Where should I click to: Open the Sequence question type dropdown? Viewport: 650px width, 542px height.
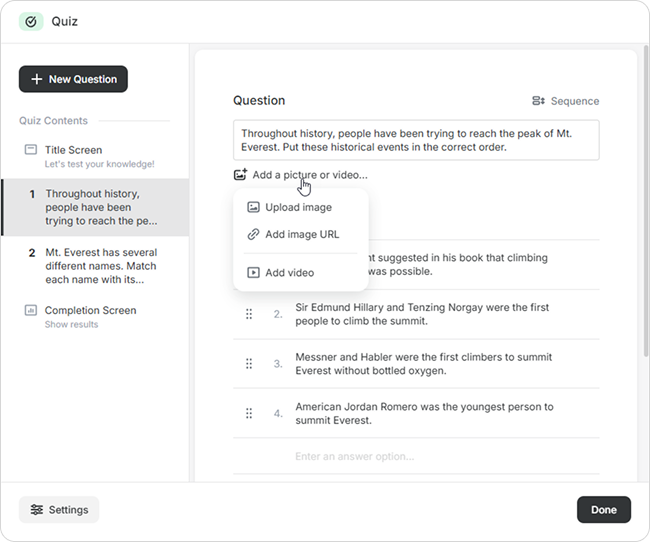click(566, 101)
